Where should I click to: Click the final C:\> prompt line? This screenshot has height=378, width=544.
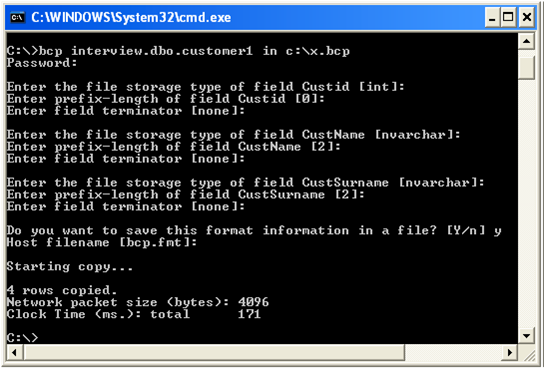(22, 337)
